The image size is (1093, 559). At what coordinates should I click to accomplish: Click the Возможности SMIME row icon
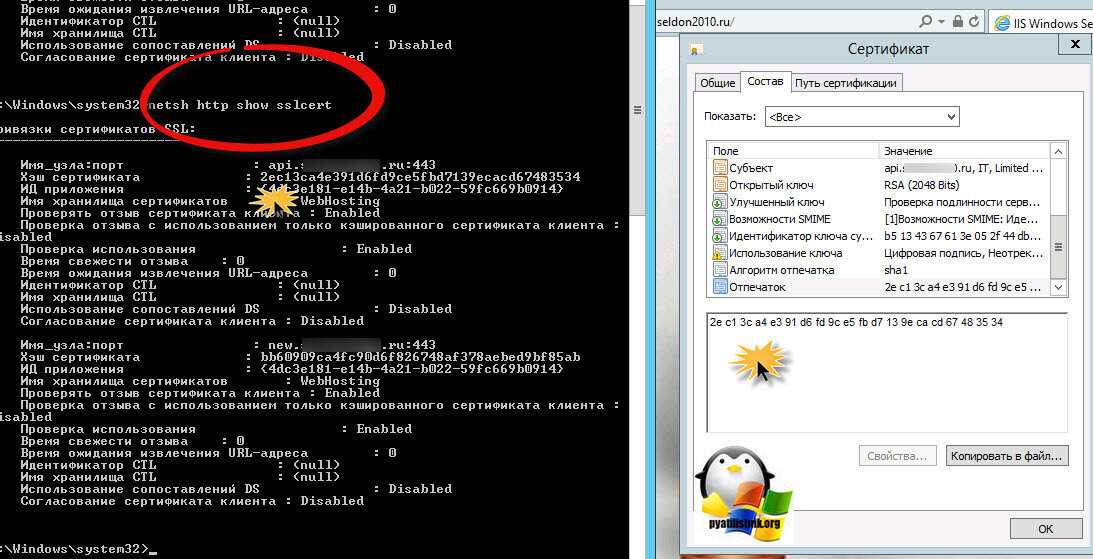(719, 219)
